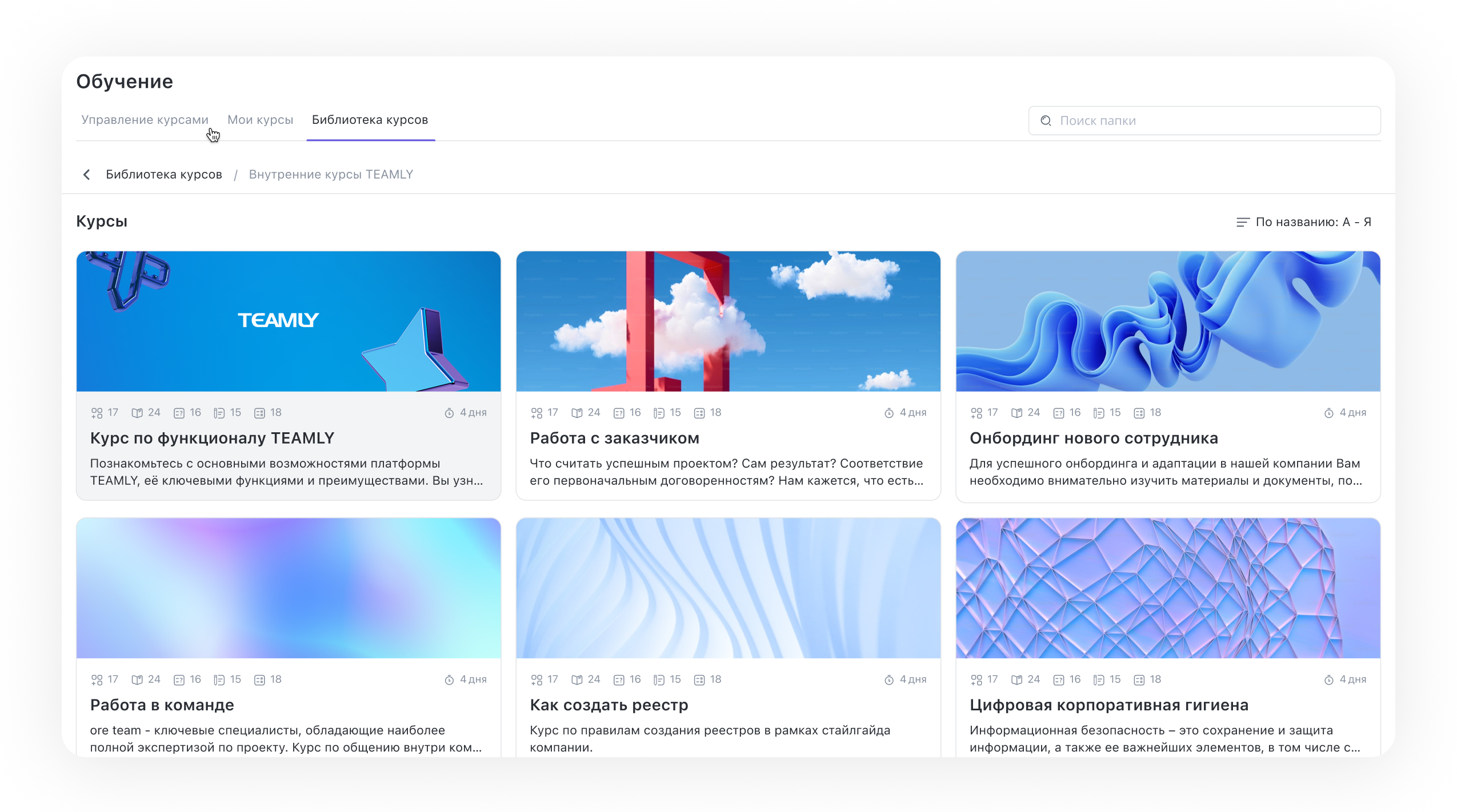The width and height of the screenshot is (1457, 812).
Task: Click the Обучение page title
Action: pyautogui.click(x=125, y=82)
